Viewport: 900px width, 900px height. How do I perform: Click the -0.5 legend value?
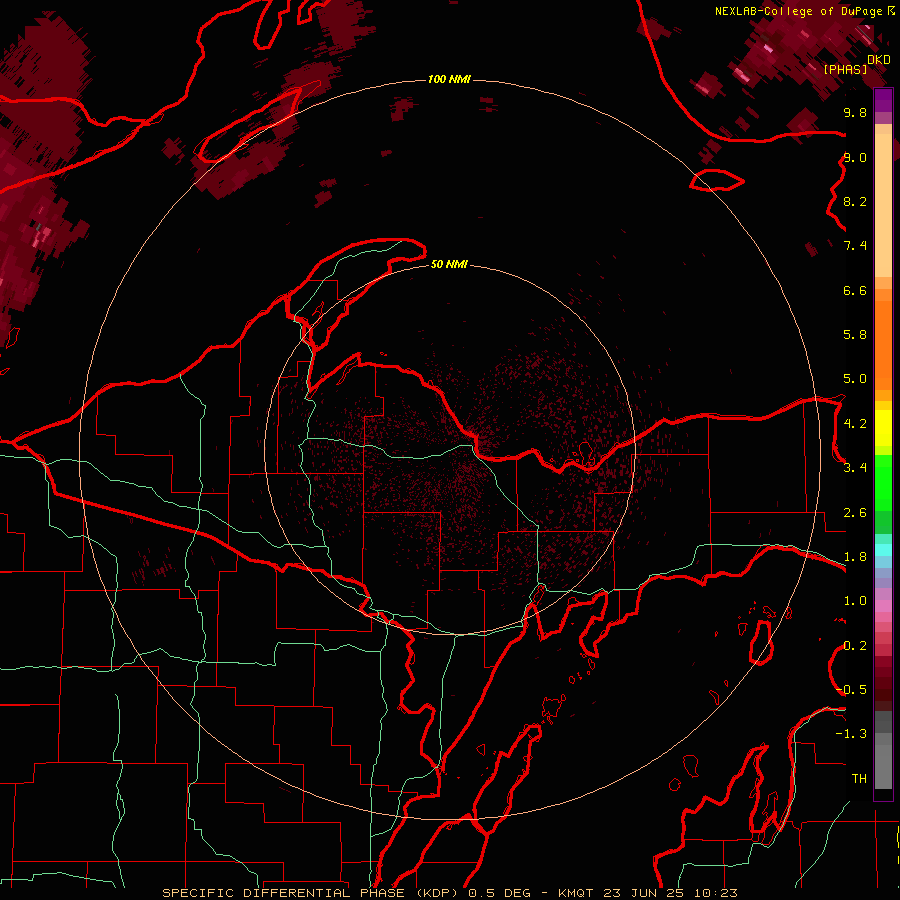click(x=852, y=689)
